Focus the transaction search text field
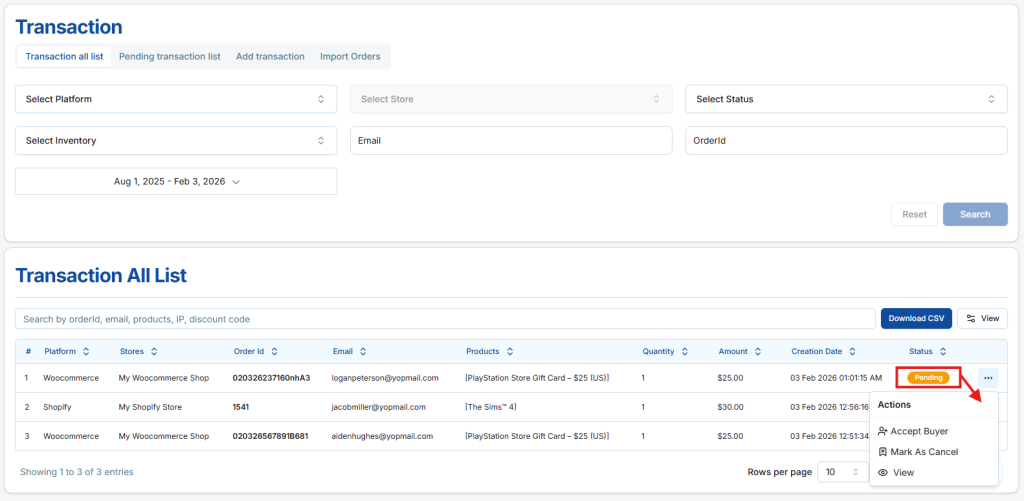This screenshot has width=1024, height=501. 445,319
